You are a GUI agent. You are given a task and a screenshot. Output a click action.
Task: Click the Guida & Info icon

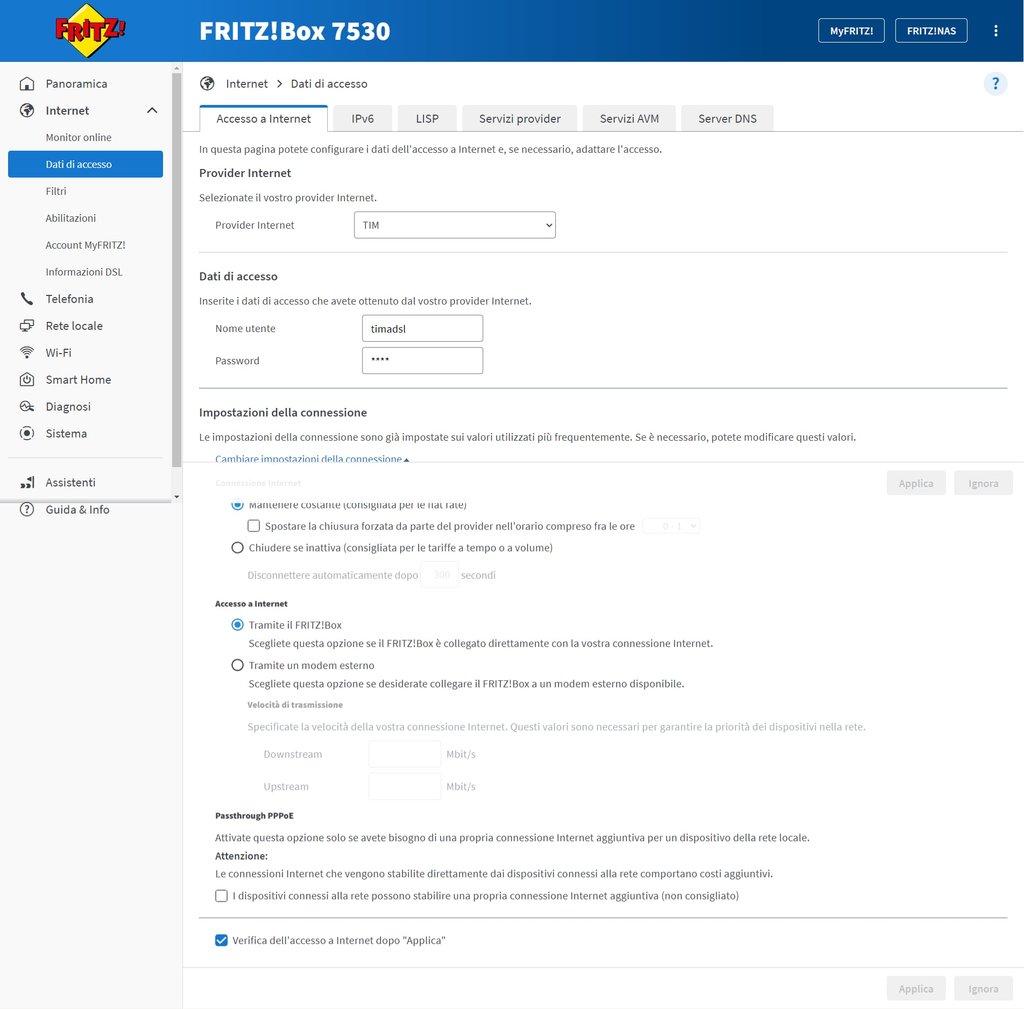click(x=27, y=509)
